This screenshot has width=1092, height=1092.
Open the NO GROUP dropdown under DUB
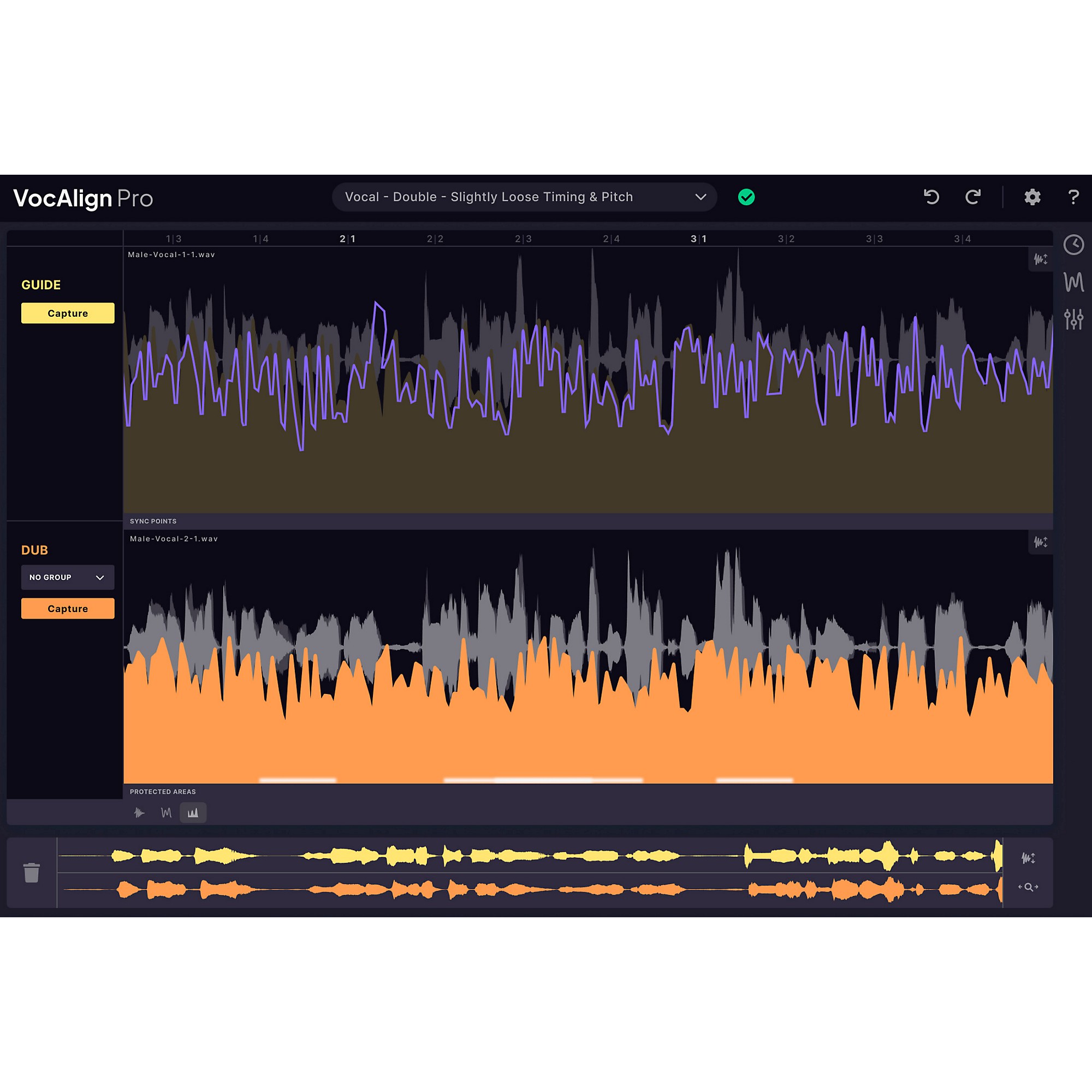[x=68, y=577]
